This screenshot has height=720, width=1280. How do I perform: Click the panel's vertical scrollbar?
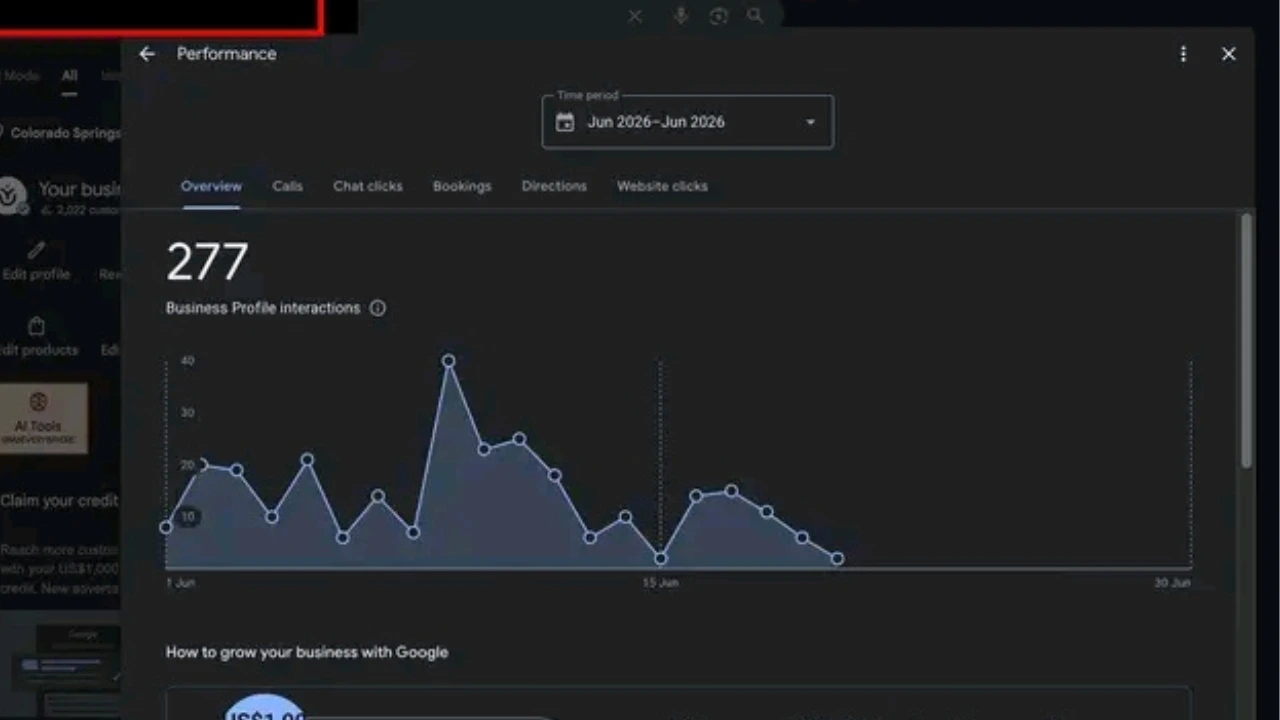pos(1246,340)
